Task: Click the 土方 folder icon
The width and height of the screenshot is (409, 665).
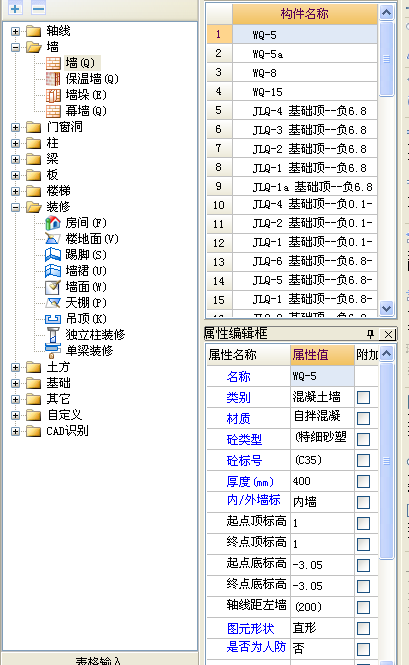Action: 34,367
